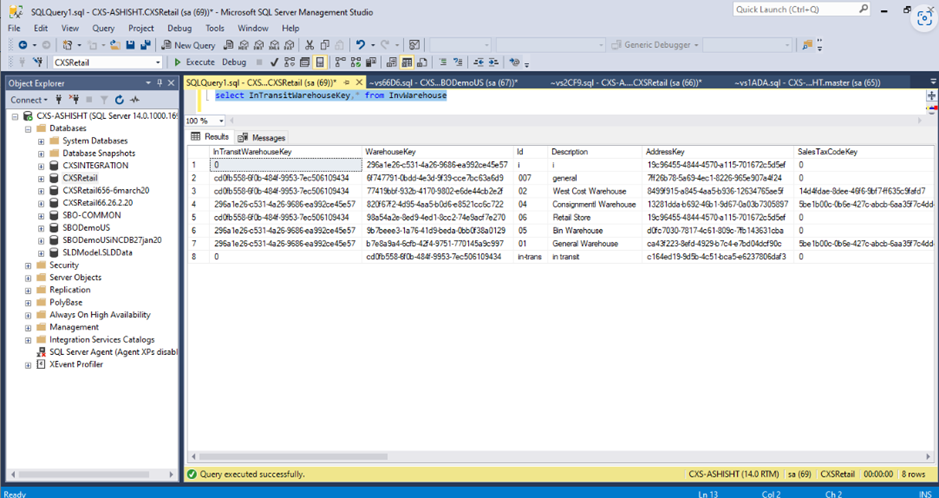Switch to ~vs1ADA.sql master tab
The width and height of the screenshot is (939, 498).
tap(807, 83)
